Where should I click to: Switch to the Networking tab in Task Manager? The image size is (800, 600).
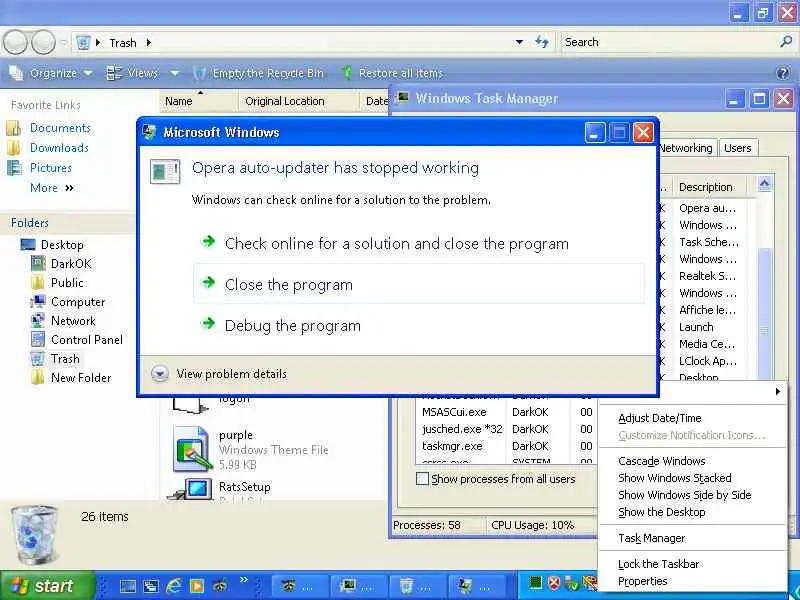[686, 148]
